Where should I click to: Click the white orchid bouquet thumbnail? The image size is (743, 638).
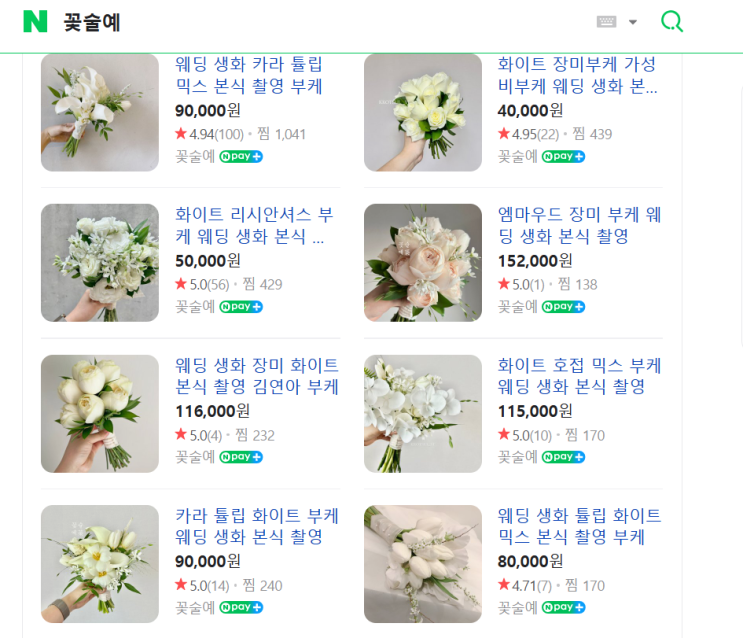[423, 414]
